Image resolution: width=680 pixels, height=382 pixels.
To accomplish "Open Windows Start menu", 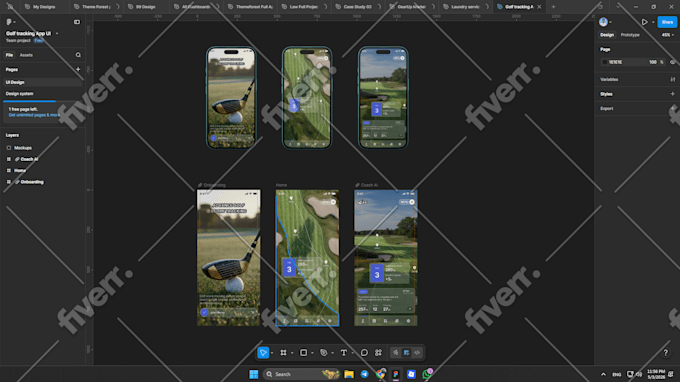I will [254, 374].
